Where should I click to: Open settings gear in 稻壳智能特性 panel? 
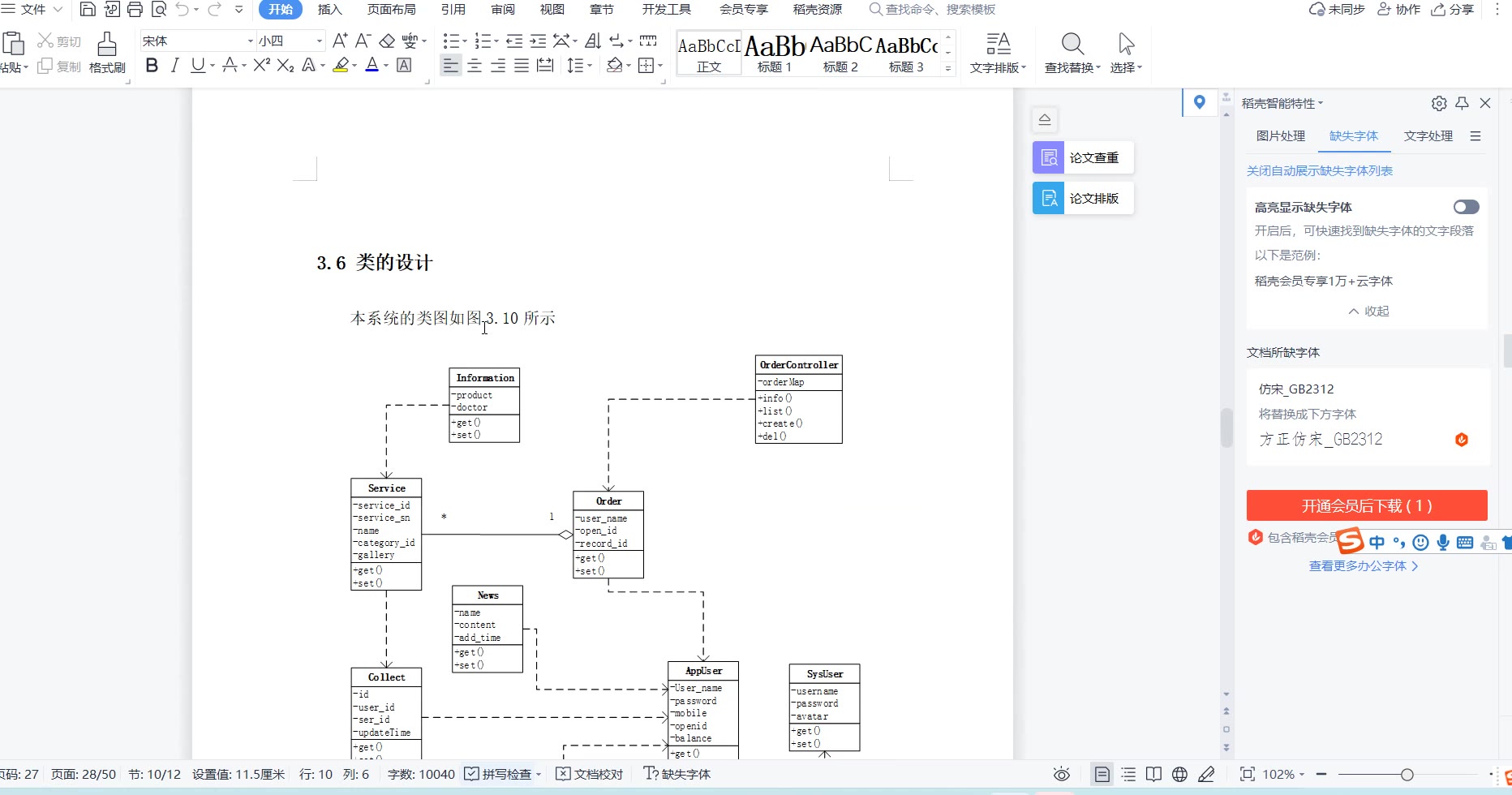1439,104
